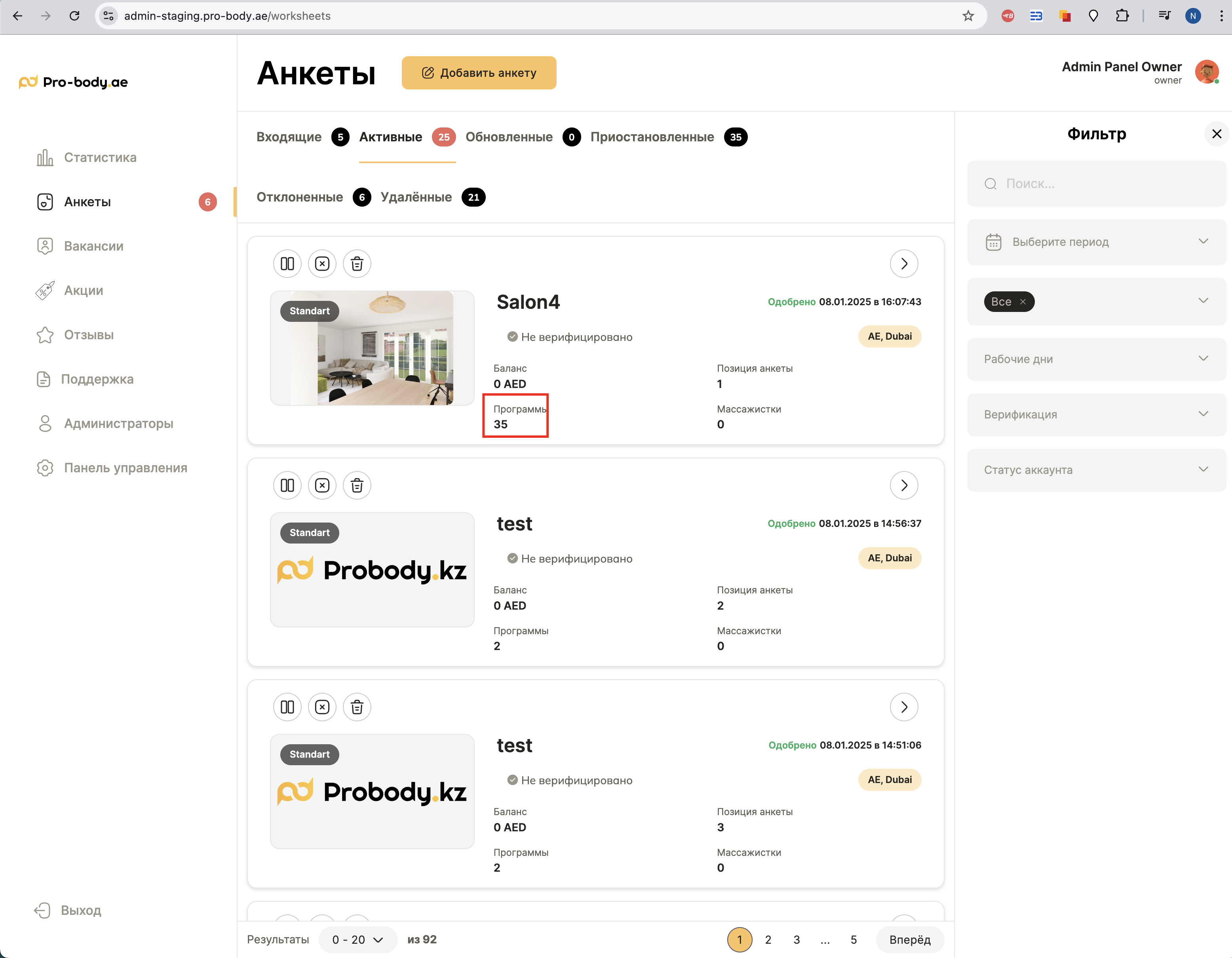Open browser extensions puzzle icon

click(1122, 16)
